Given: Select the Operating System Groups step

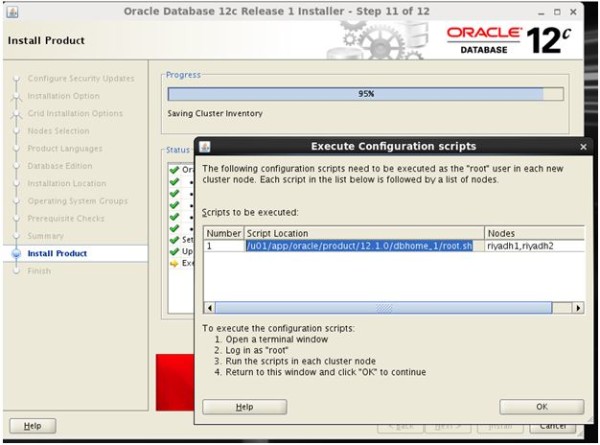Looking at the screenshot, I should click(x=78, y=201).
